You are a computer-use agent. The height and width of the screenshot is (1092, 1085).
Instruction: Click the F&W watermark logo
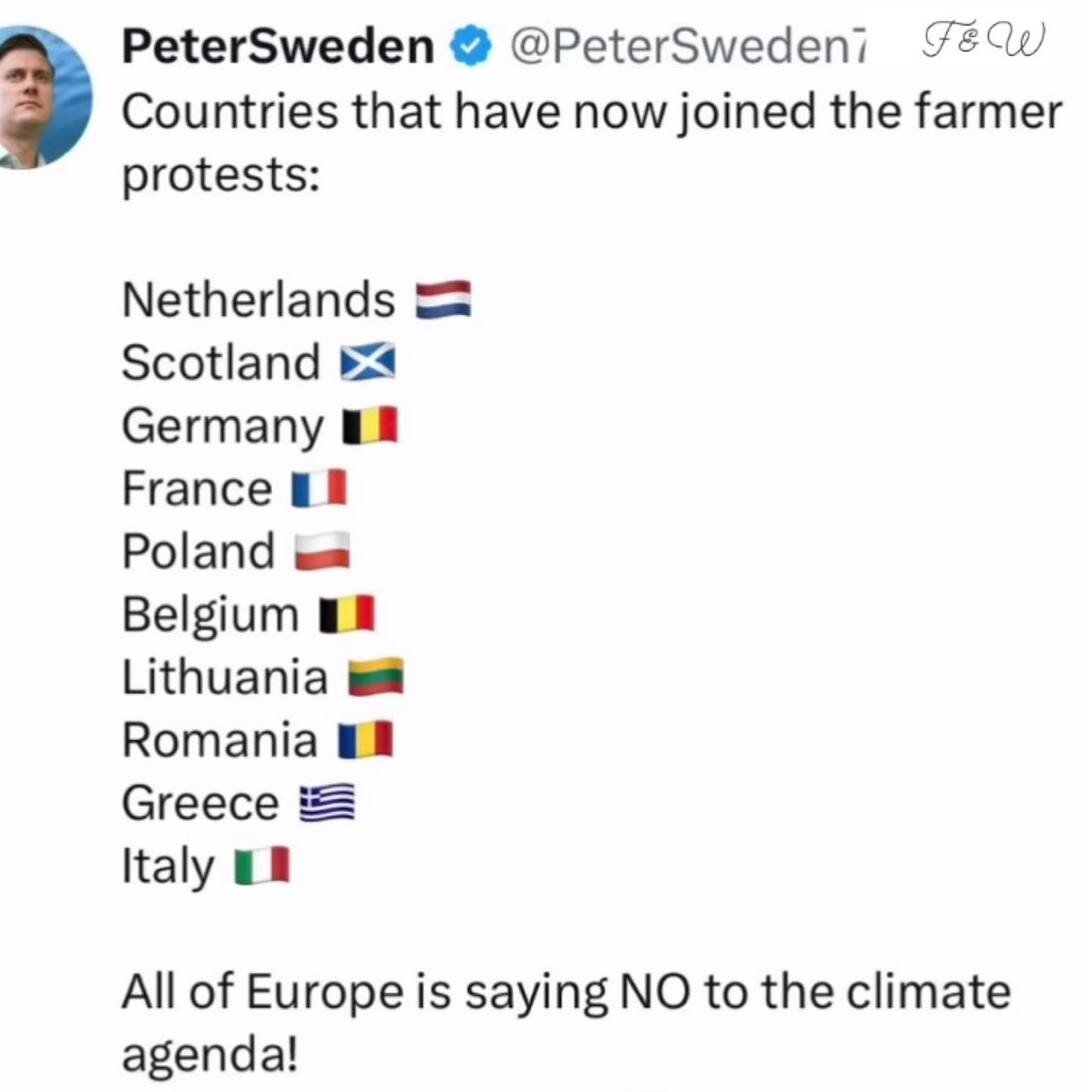(980, 42)
